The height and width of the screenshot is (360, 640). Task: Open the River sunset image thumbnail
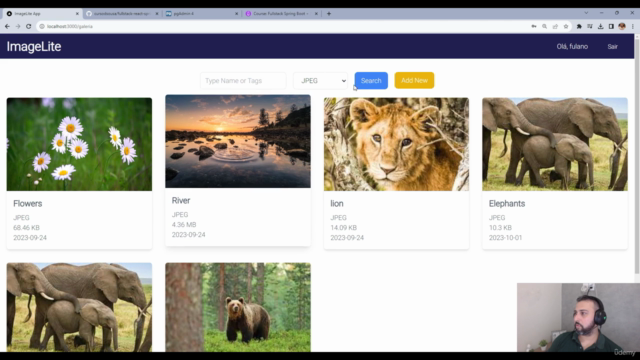[238, 141]
